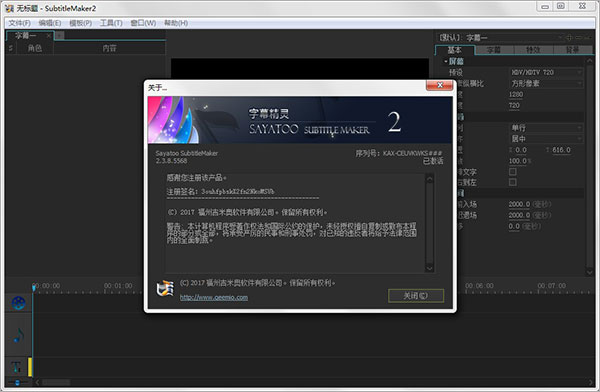Screen dimensions: 600x392
Task: Switch to the 特效 tab
Action: (x=533, y=50)
